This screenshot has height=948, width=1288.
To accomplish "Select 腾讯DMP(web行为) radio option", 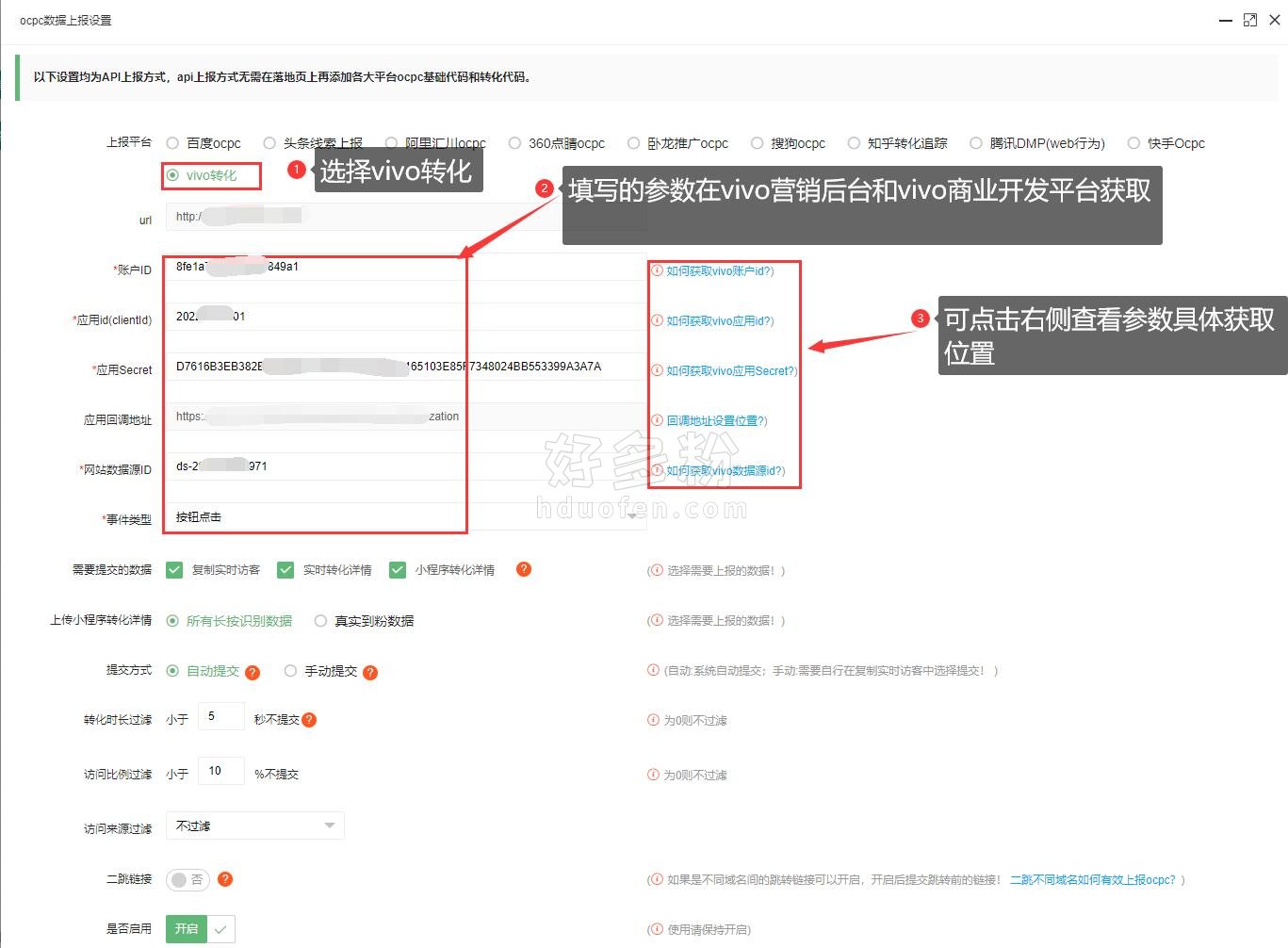I will click(976, 143).
